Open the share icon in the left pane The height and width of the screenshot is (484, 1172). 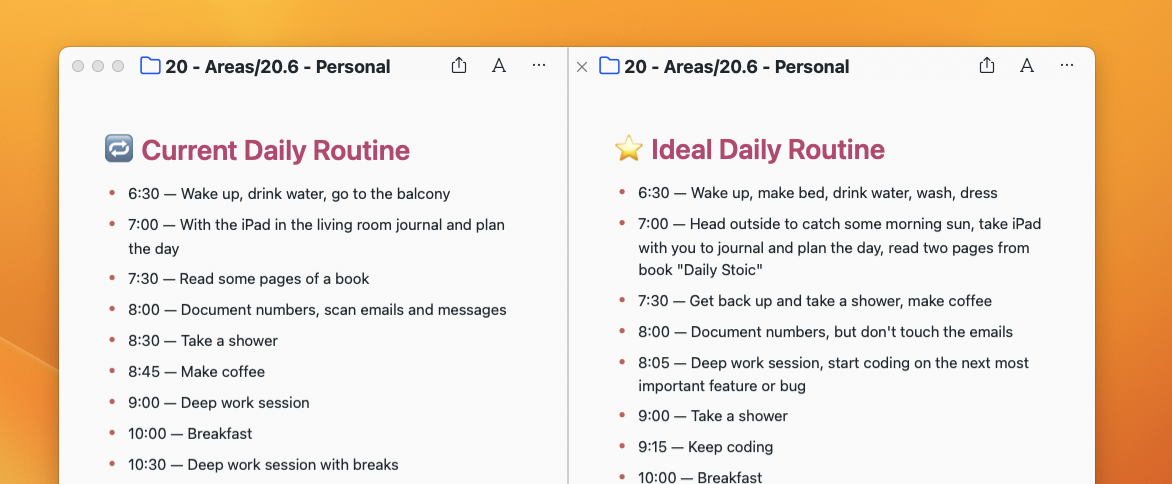(459, 66)
